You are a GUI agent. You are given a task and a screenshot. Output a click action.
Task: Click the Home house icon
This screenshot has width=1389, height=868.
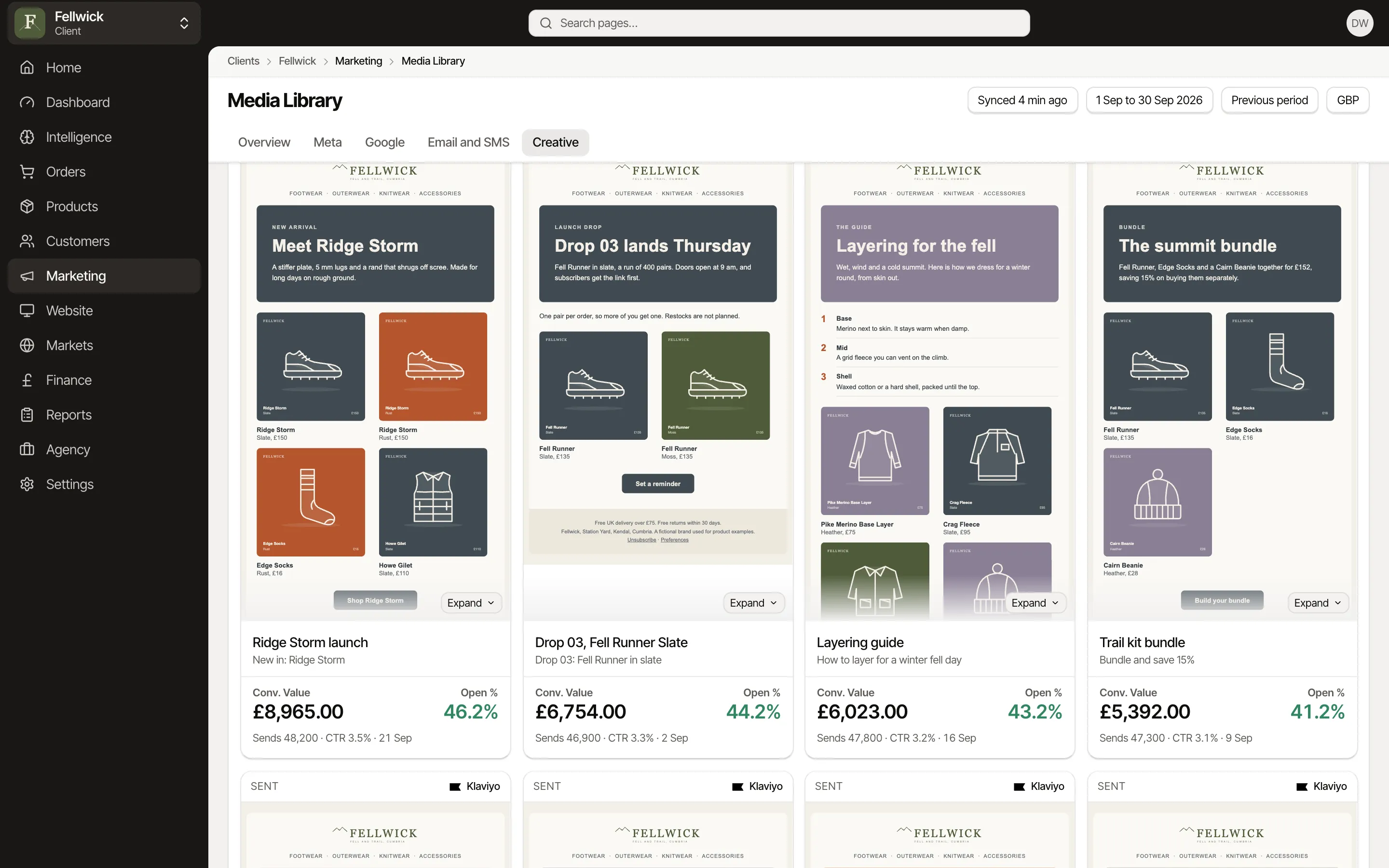27,68
